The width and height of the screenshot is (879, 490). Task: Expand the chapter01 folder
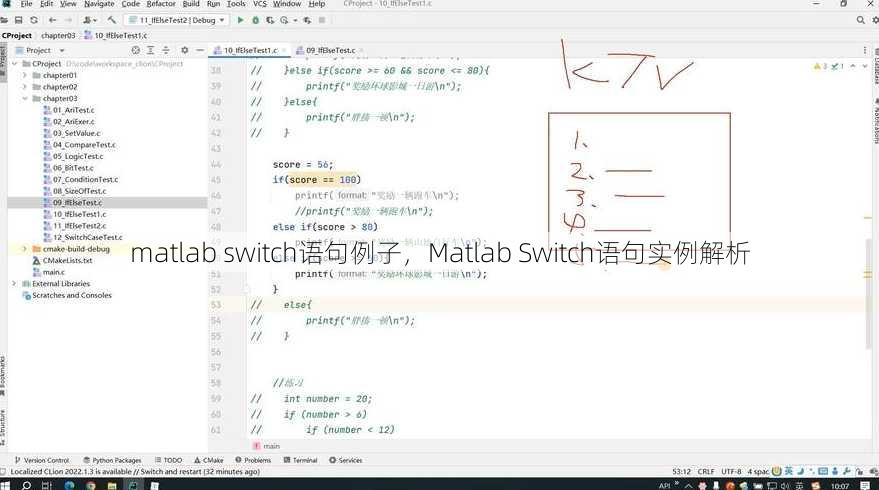coord(24,75)
